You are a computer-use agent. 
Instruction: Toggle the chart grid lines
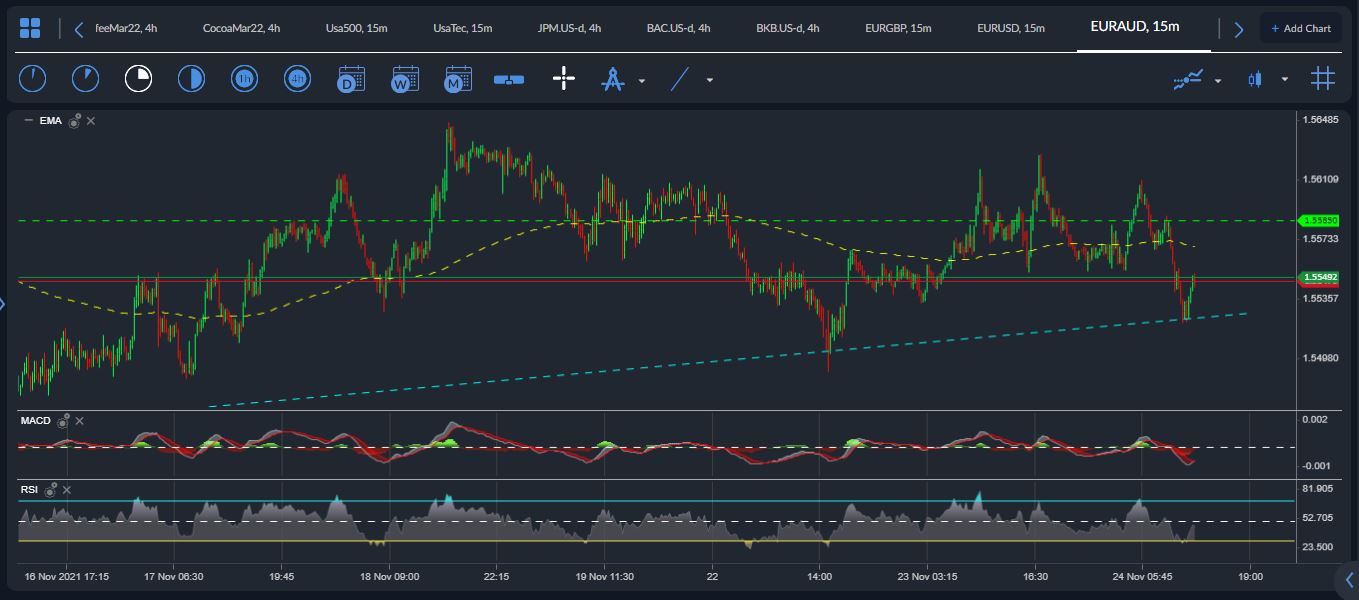[1323, 78]
